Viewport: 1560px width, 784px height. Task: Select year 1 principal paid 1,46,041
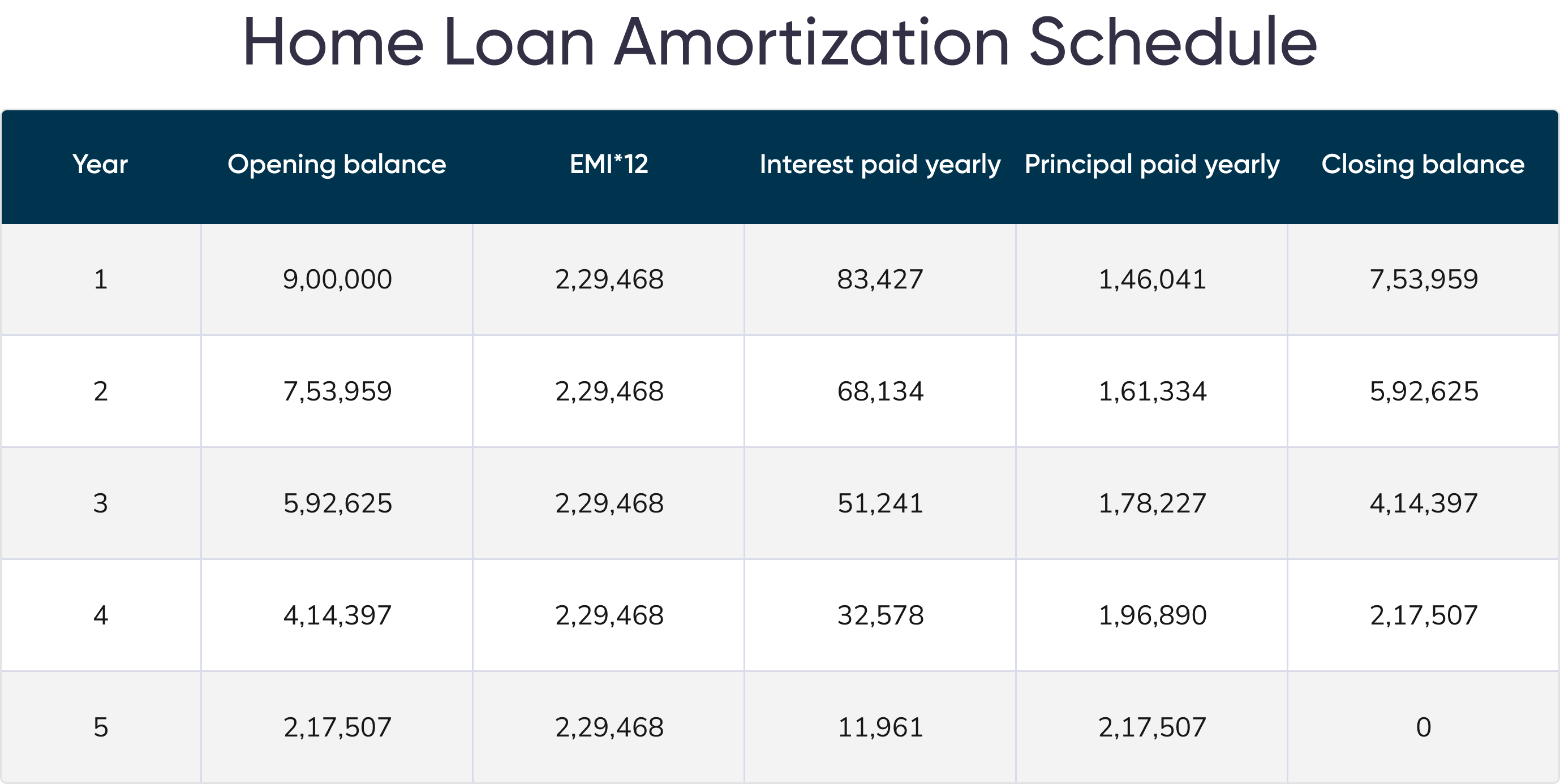(x=1152, y=279)
